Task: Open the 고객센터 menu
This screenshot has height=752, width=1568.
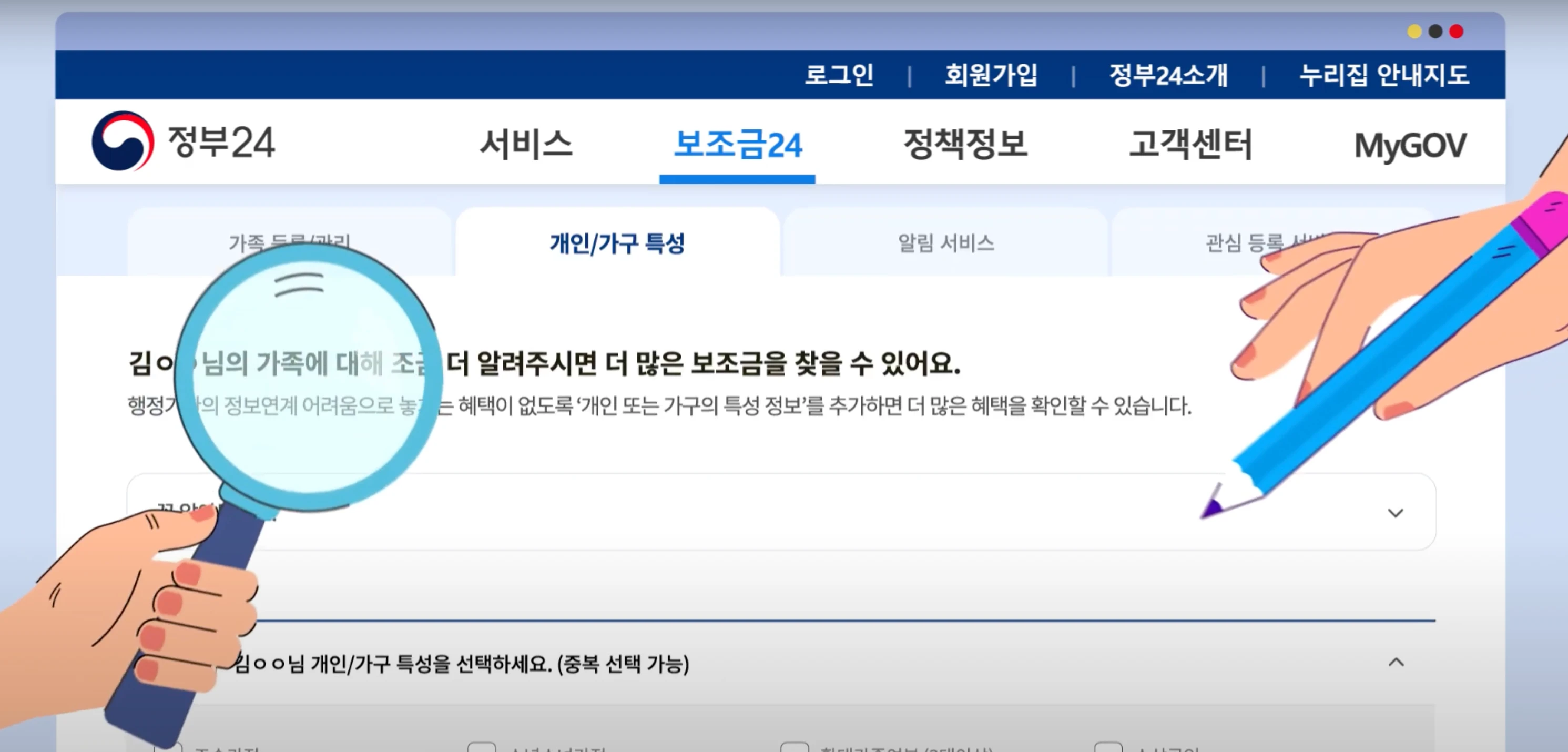Action: (1190, 144)
